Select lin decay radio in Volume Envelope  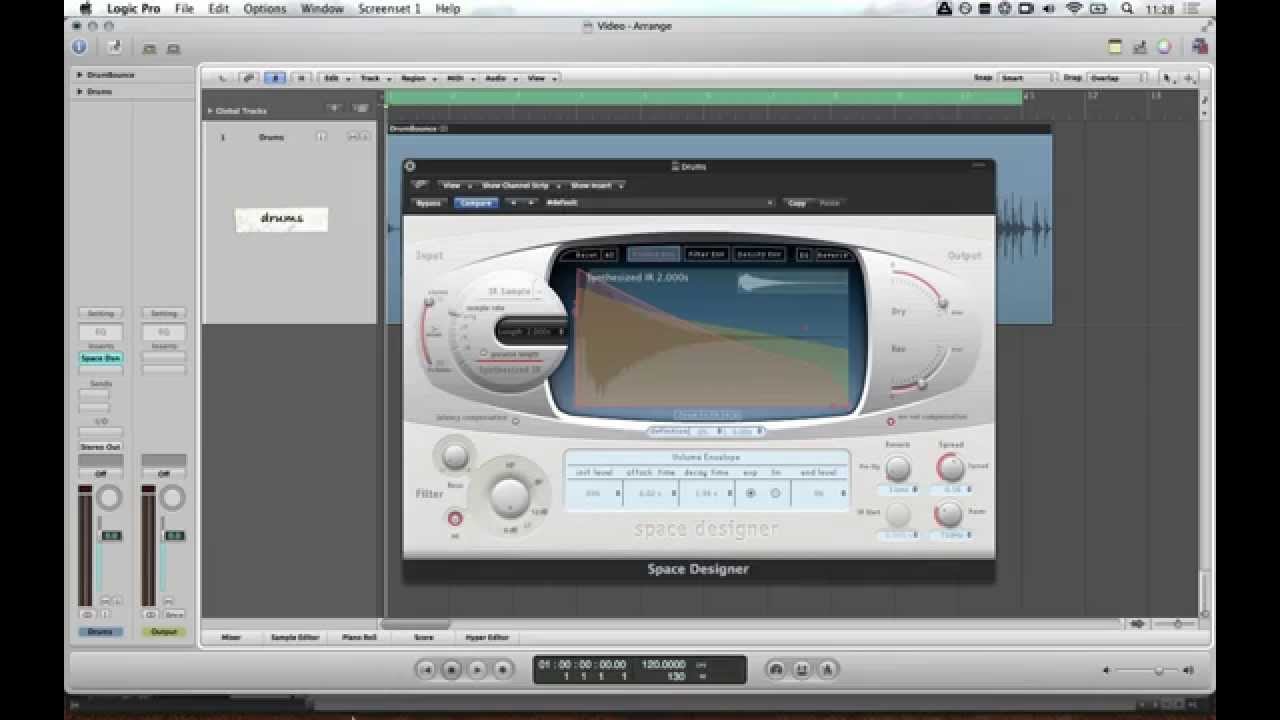coord(775,493)
